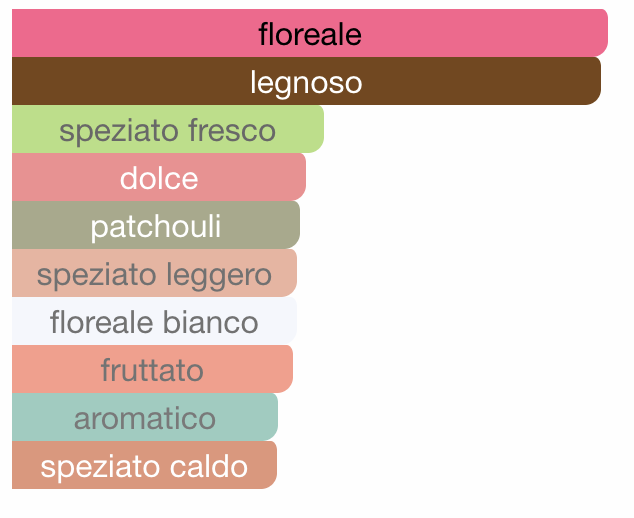Select the dolce accord bar
The width and height of the screenshot is (634, 518).
pyautogui.click(x=159, y=177)
